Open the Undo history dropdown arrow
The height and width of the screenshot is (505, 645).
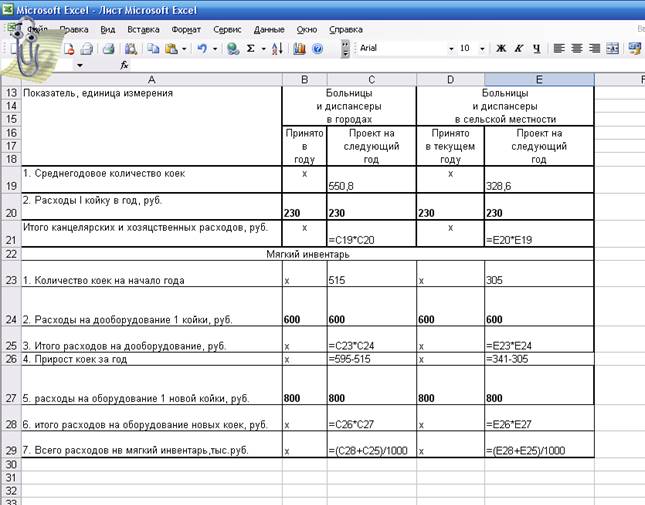point(215,49)
